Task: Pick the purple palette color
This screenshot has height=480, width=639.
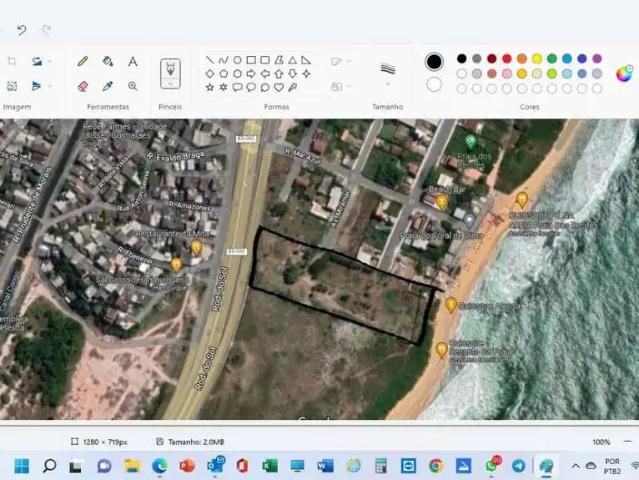Action: click(597, 59)
